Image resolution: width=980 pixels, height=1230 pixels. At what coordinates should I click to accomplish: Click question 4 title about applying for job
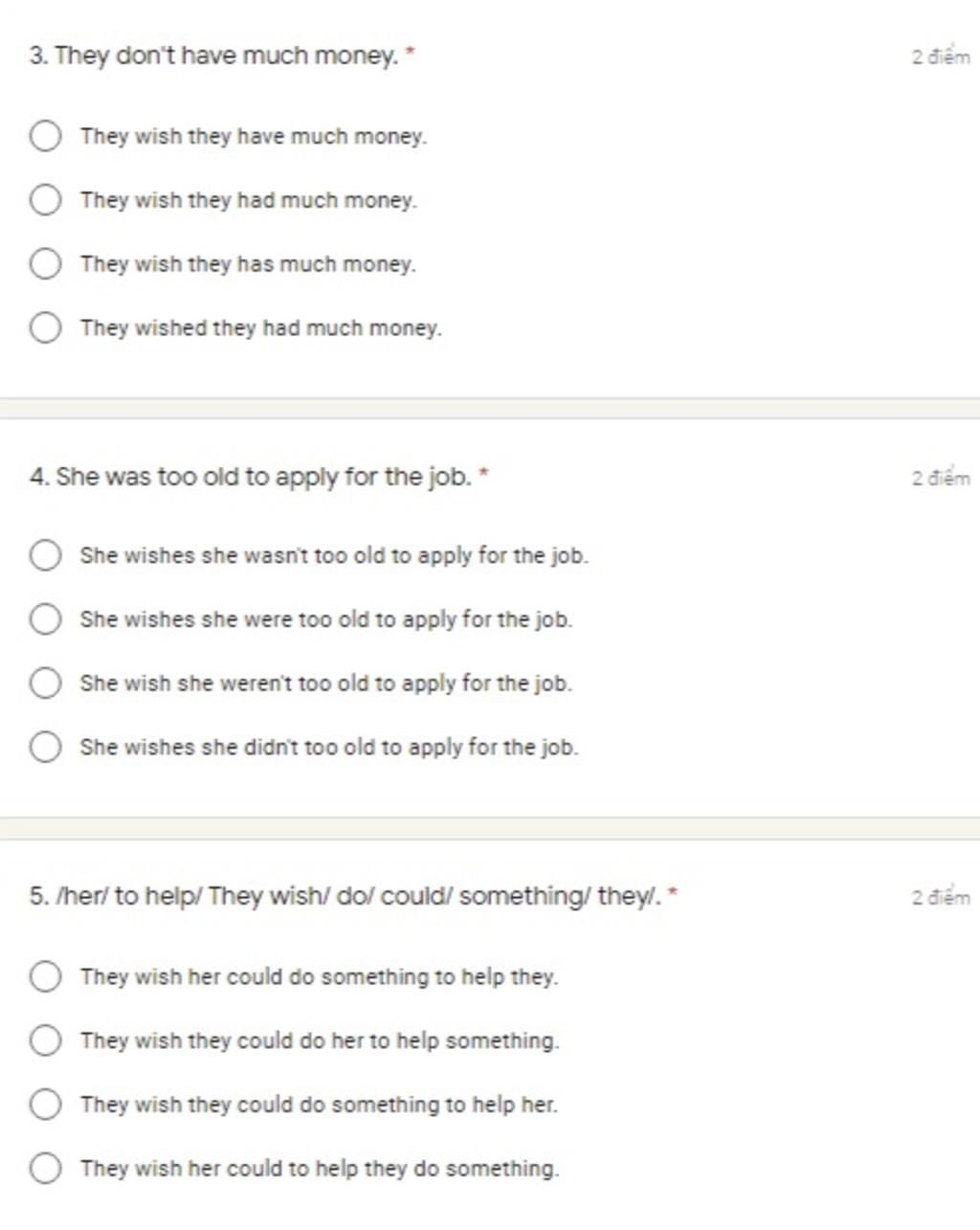click(258, 477)
